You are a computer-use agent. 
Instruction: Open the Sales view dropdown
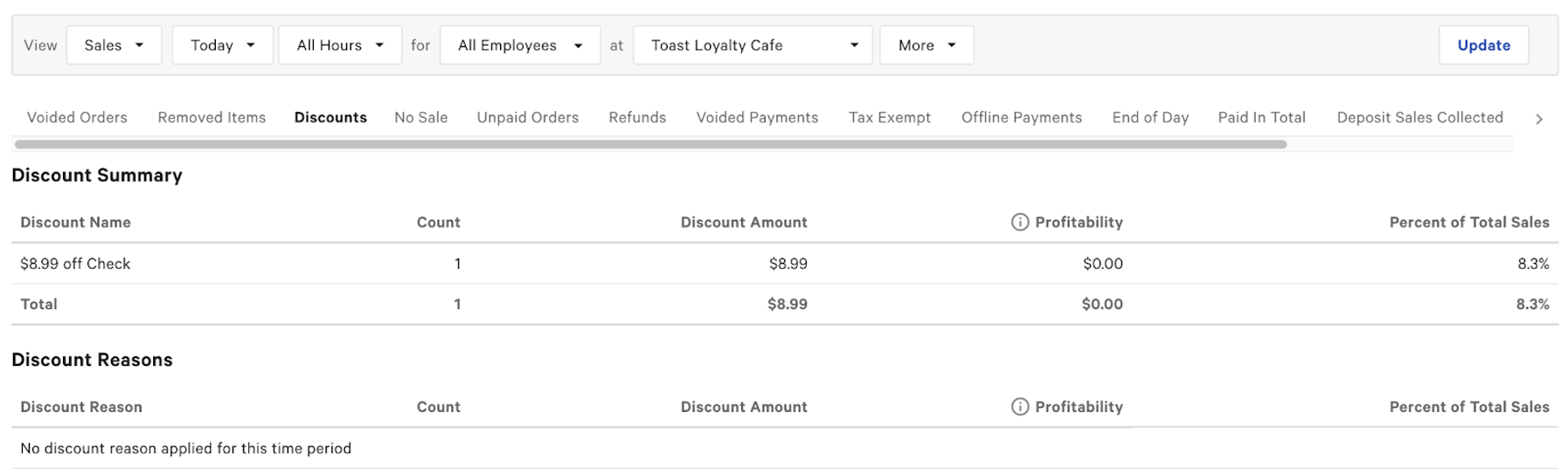pos(114,45)
